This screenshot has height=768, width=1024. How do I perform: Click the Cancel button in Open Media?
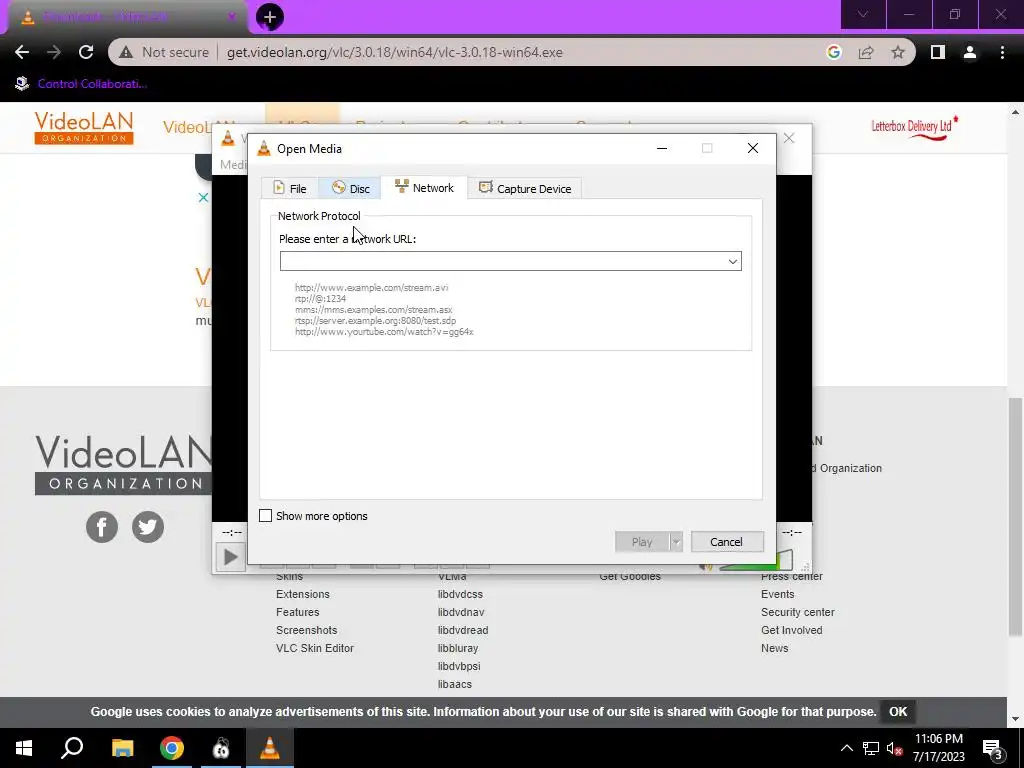pos(727,541)
